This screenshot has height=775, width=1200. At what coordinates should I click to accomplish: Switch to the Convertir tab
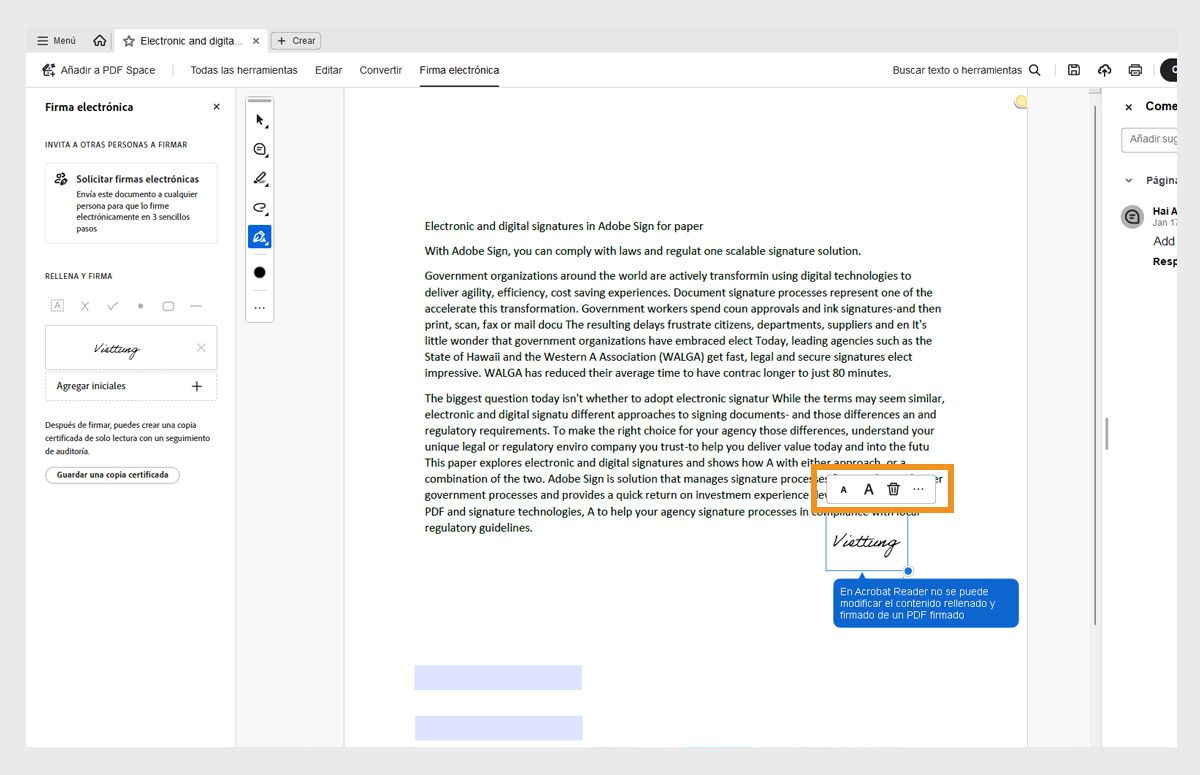[x=380, y=70]
